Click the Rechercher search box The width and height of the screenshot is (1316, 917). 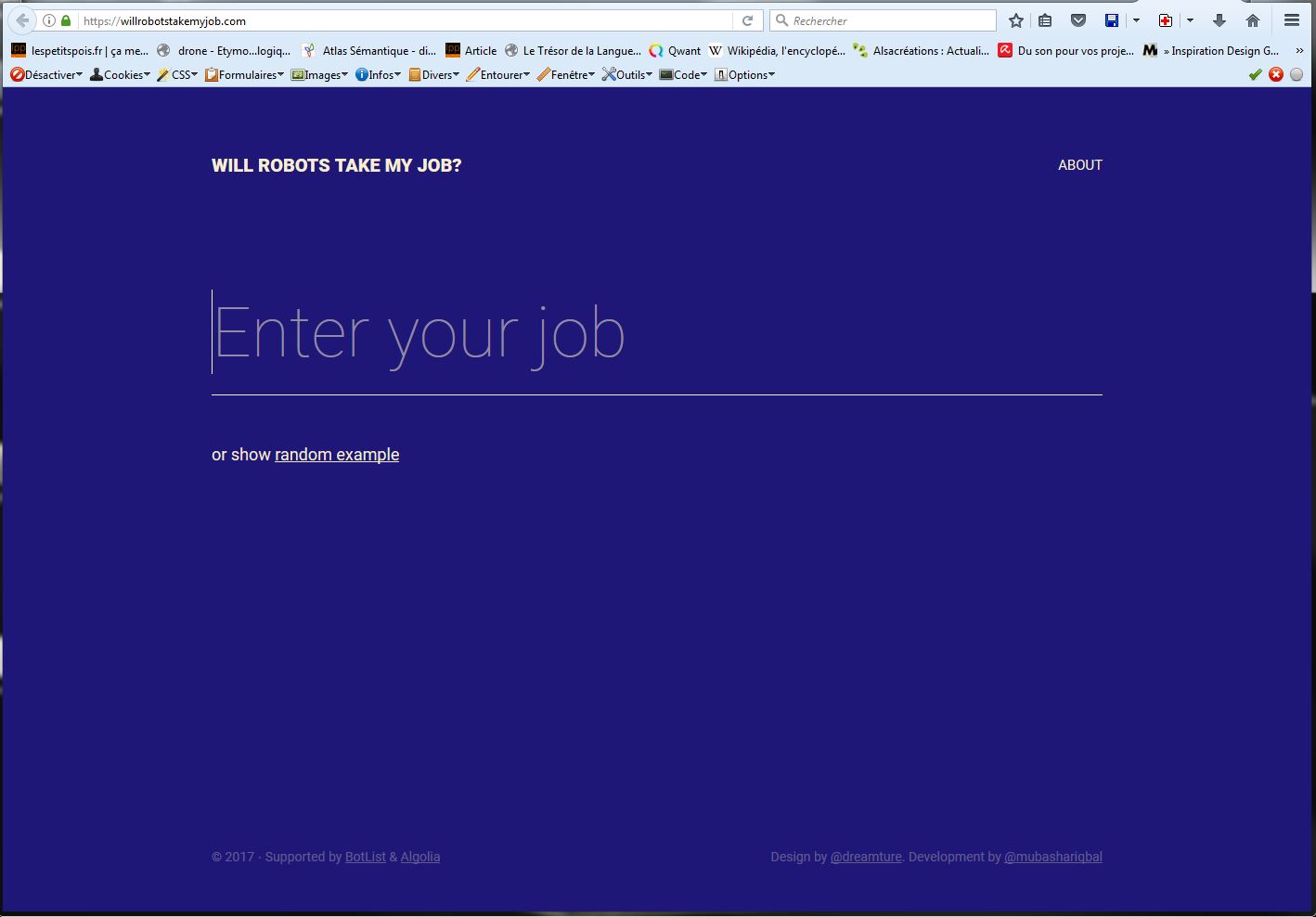pos(883,20)
